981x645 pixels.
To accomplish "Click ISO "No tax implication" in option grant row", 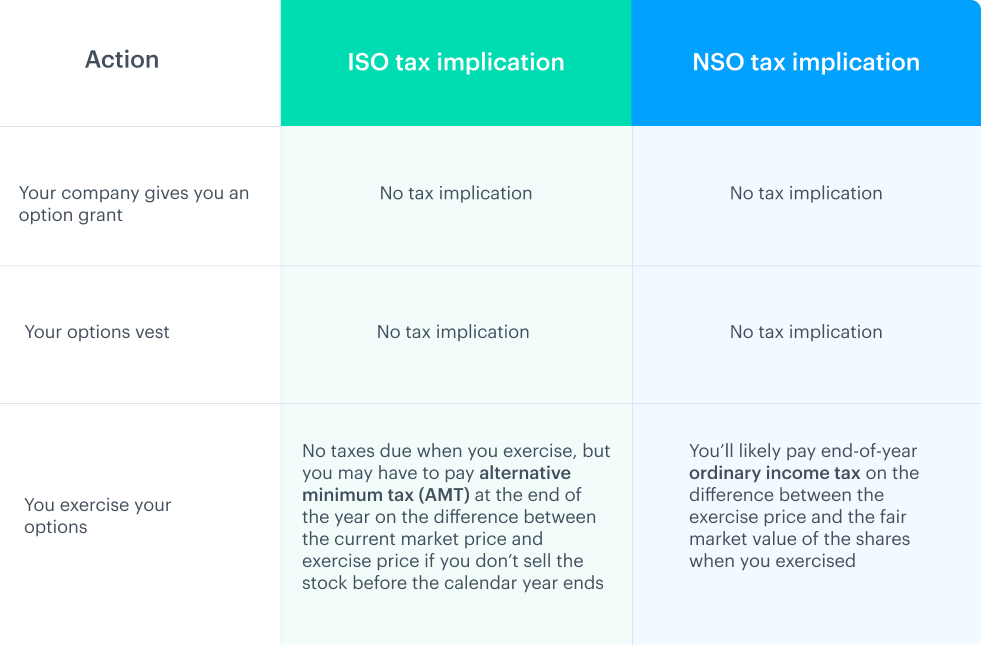I will tap(456, 193).
